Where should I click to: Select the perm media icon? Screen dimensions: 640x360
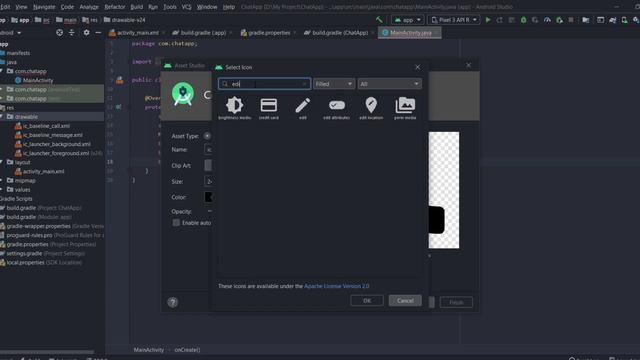(x=405, y=108)
